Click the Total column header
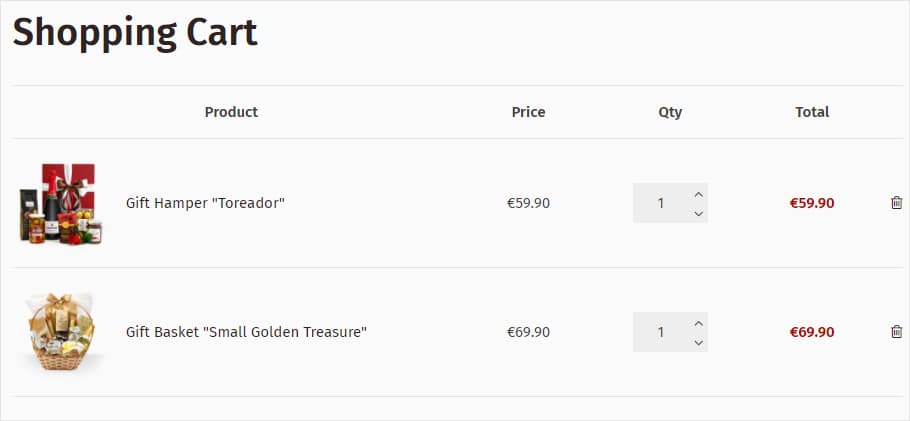The width and height of the screenshot is (910, 421). [812, 112]
